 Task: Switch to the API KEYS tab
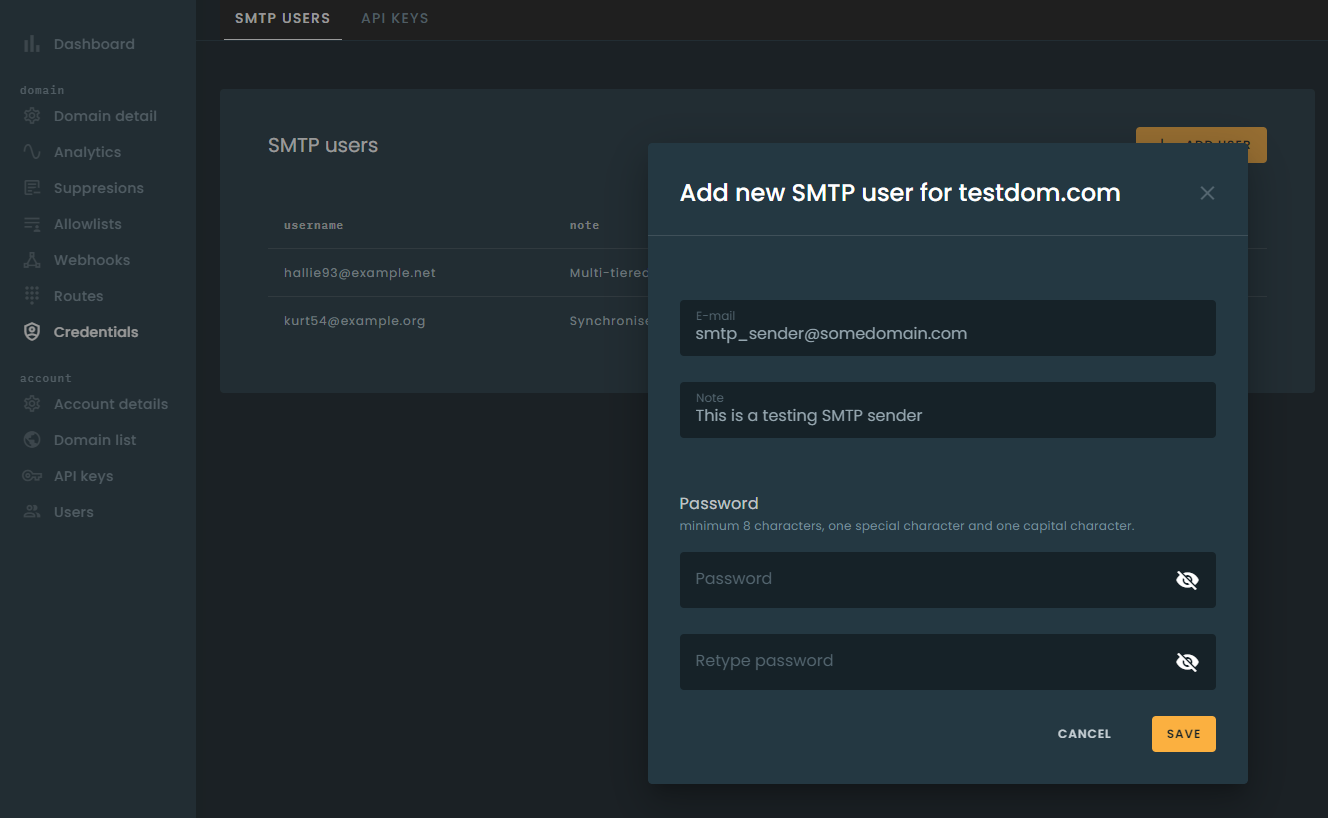(x=394, y=18)
